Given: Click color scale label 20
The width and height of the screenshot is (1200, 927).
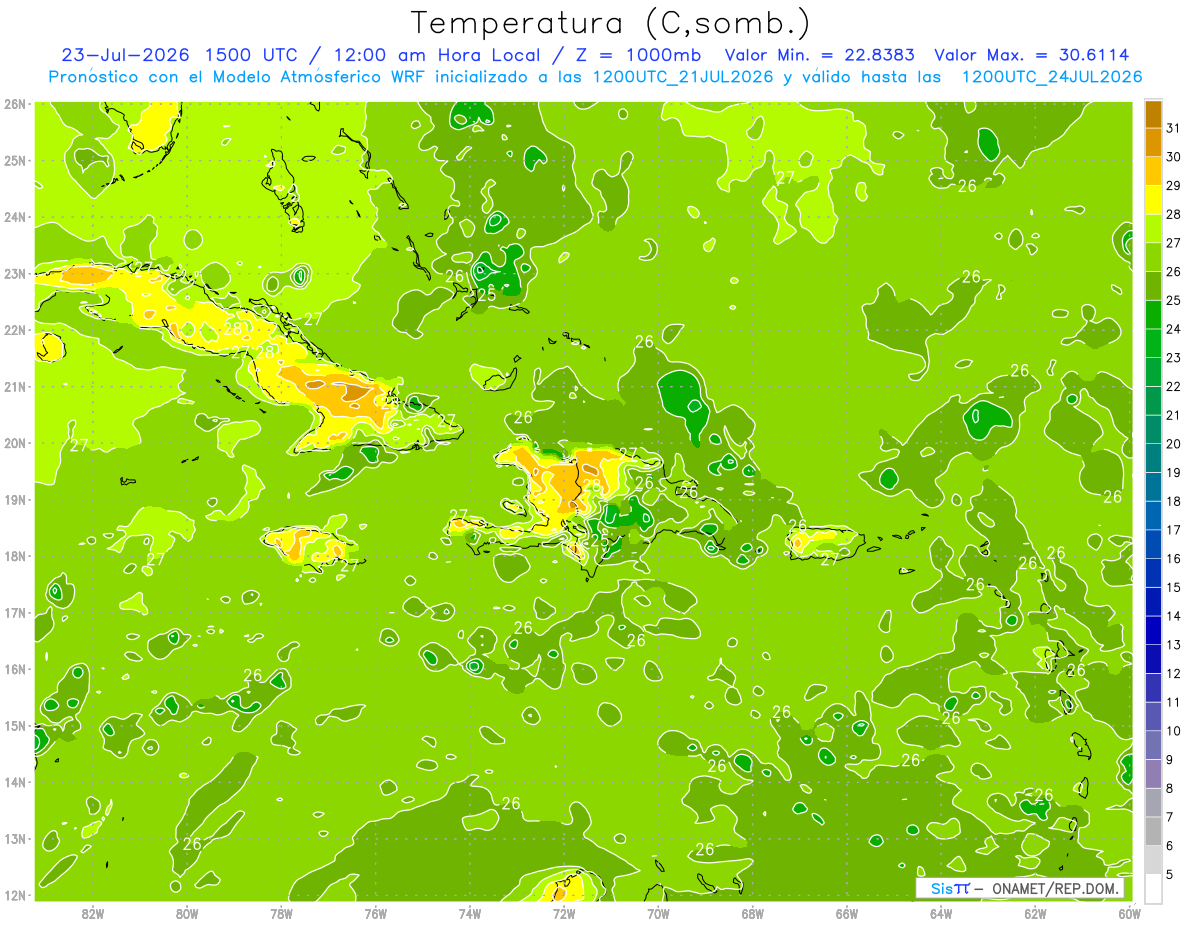Looking at the screenshot, I should click(x=1174, y=444).
